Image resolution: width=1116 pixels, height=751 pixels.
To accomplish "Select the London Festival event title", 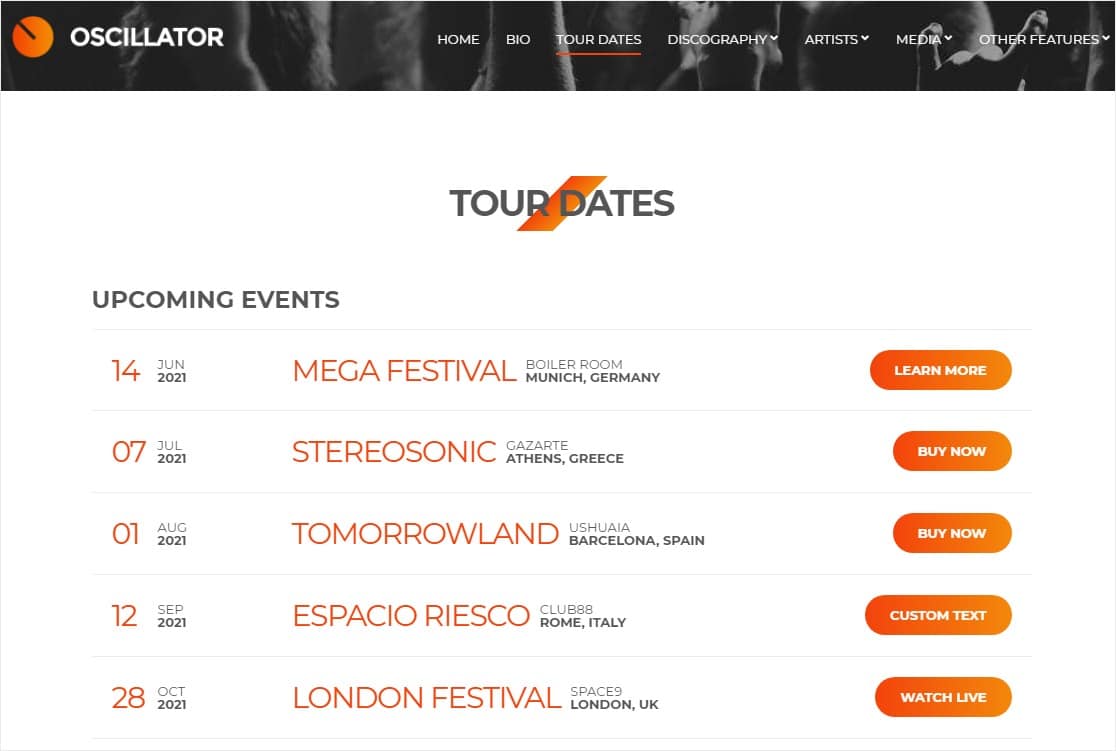I will click(x=426, y=698).
